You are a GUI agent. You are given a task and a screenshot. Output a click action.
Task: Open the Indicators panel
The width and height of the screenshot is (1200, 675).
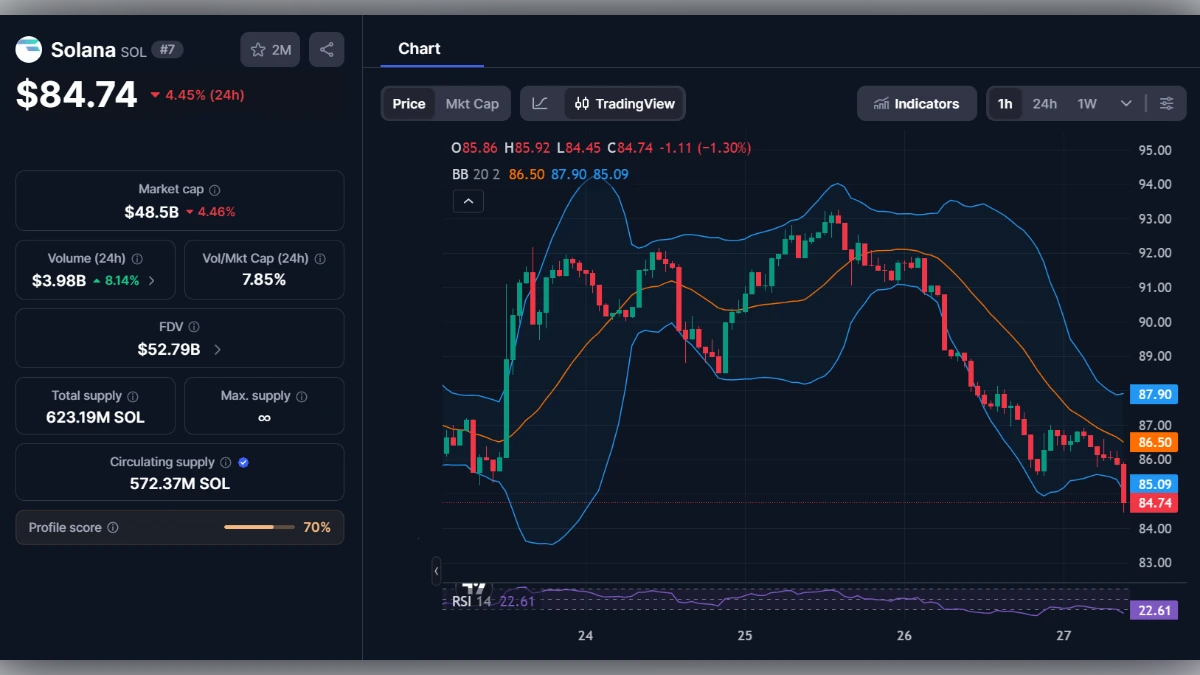coord(916,103)
